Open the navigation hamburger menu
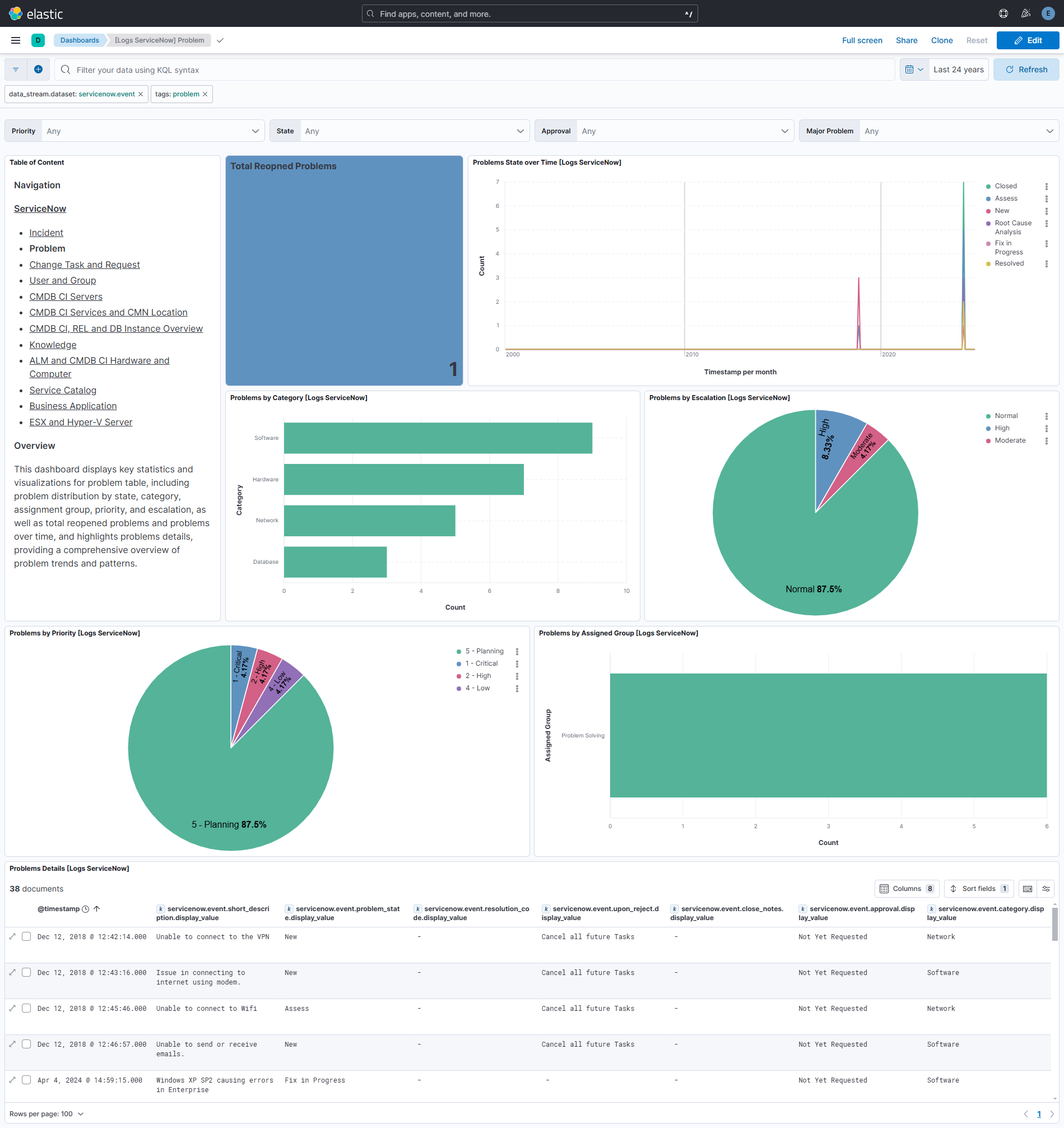 (15, 40)
